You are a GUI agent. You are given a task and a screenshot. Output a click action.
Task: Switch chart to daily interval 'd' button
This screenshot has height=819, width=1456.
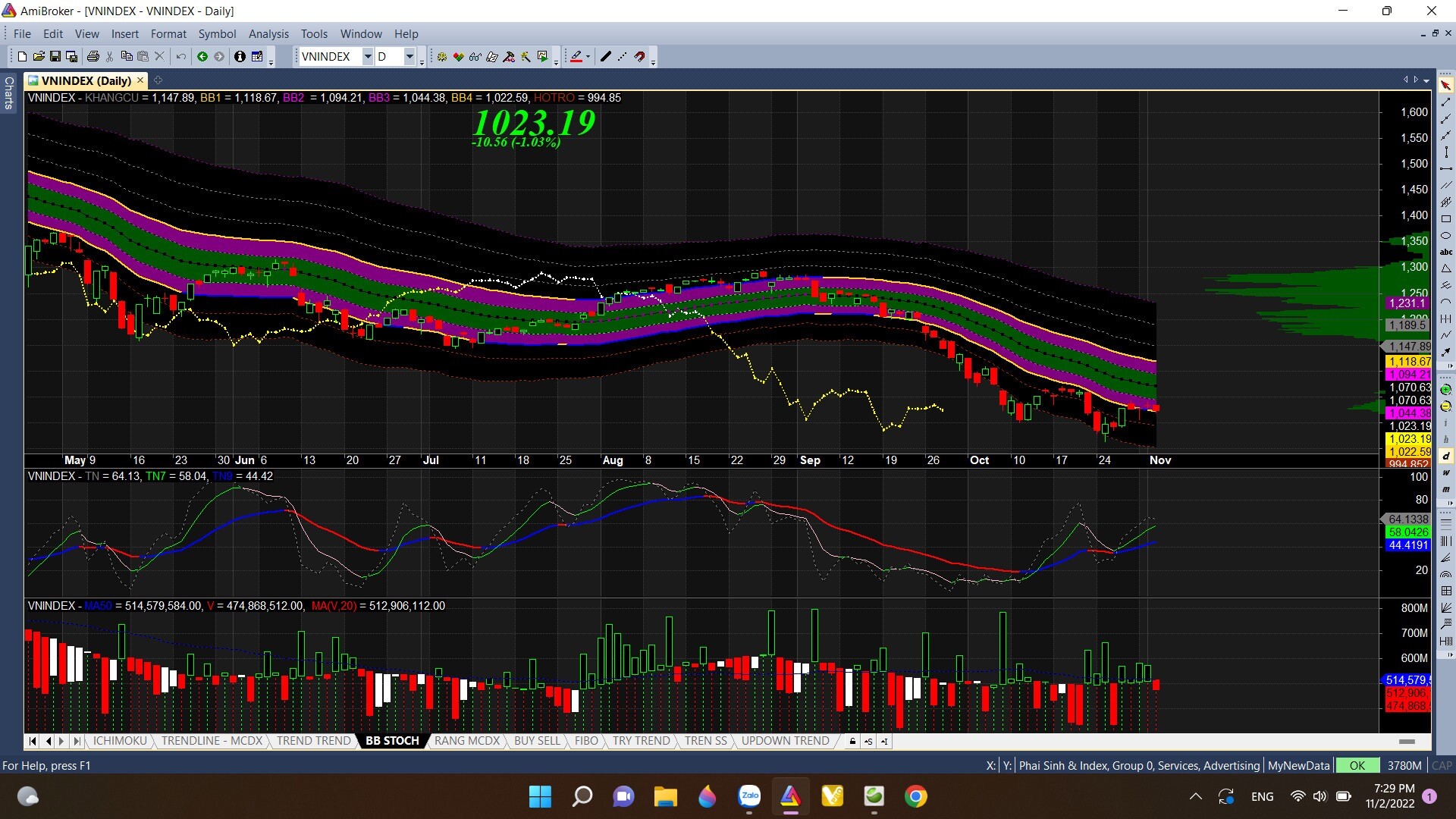(1445, 457)
